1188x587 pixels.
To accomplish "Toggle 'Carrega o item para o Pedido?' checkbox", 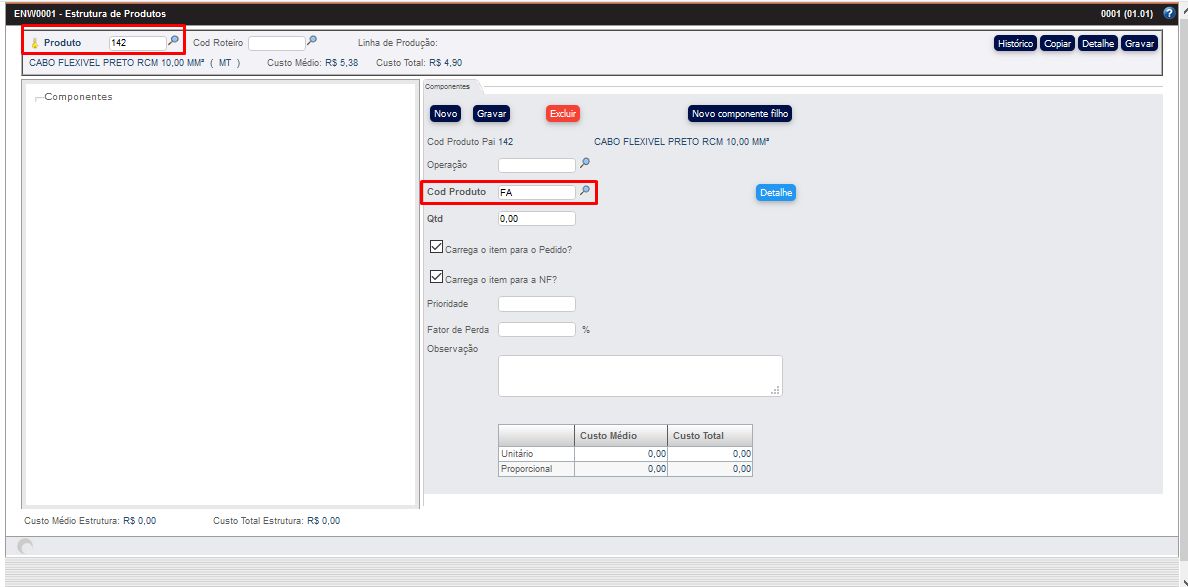I will coord(435,247).
